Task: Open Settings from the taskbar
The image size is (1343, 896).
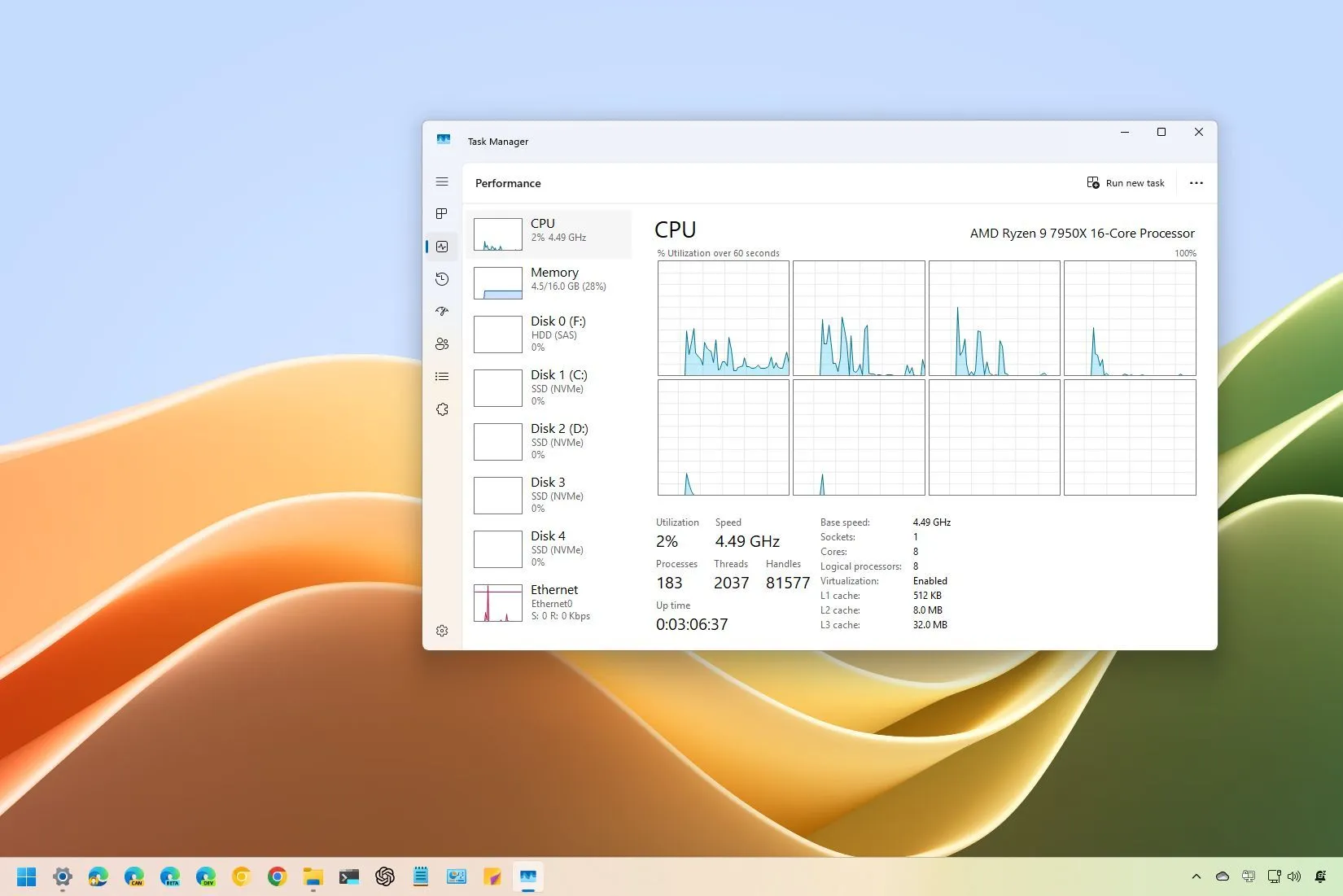Action: (x=63, y=876)
